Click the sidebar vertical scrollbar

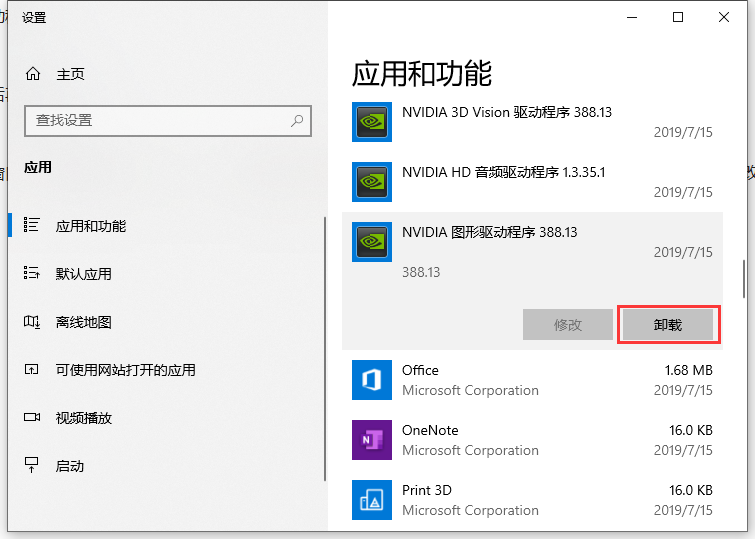[x=325, y=349]
